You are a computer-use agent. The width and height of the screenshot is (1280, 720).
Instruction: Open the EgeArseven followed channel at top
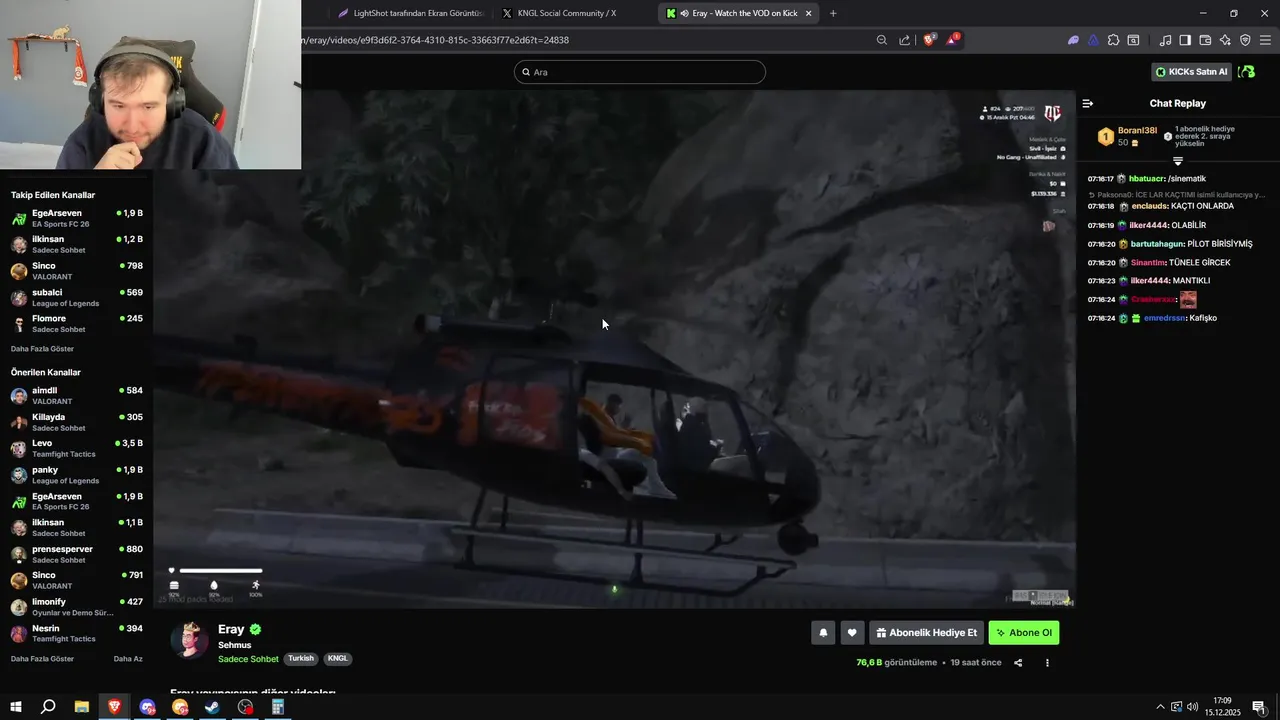coord(77,218)
